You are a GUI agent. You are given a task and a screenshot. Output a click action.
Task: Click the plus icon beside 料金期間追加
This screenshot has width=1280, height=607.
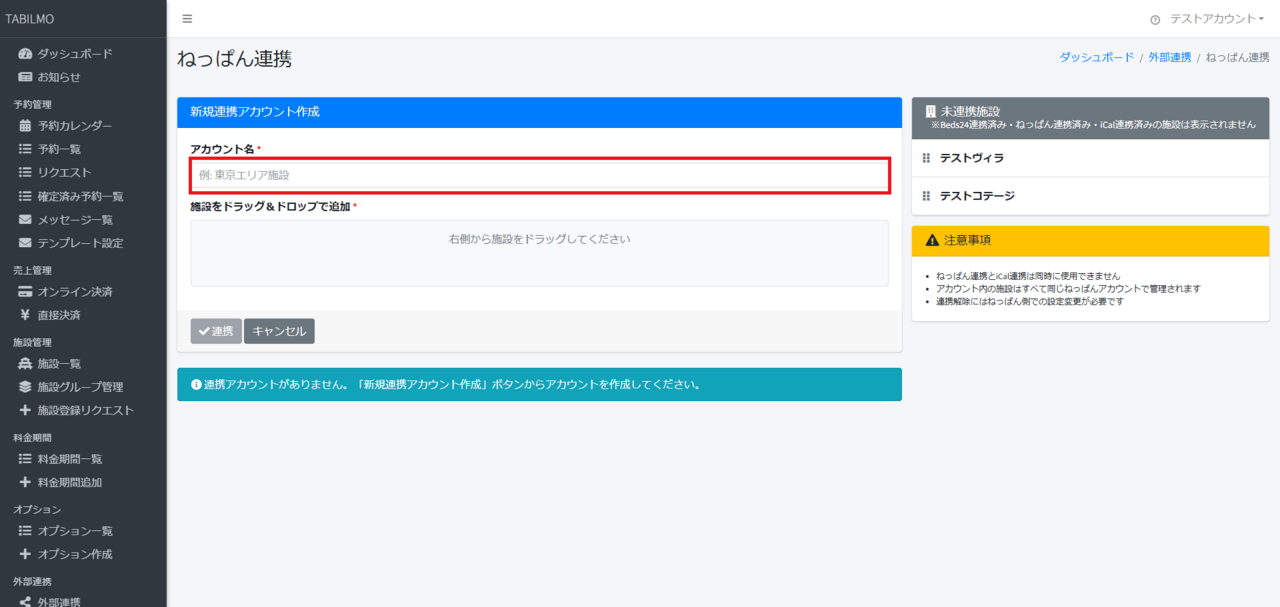(x=25, y=482)
